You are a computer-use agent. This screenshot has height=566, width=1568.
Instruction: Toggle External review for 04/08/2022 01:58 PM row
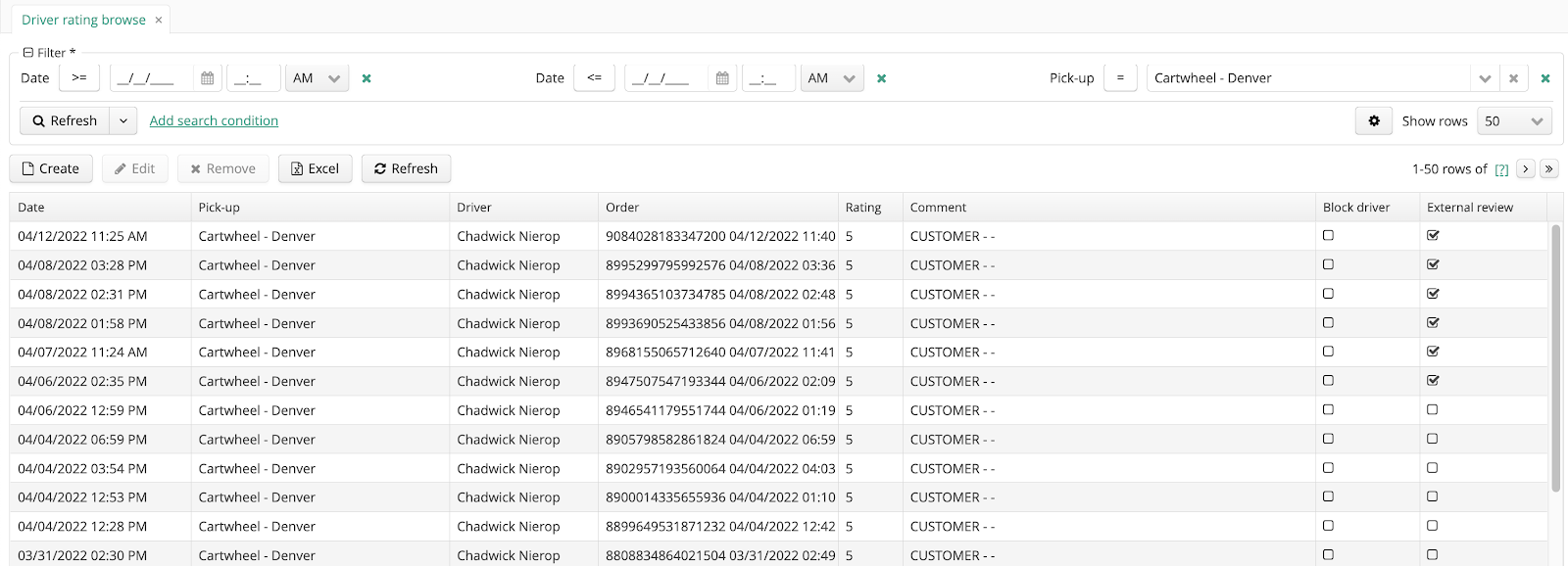(1433, 322)
